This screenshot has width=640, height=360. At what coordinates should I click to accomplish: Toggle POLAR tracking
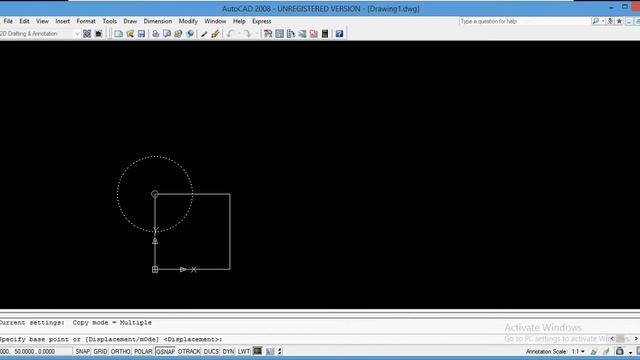pyautogui.click(x=143, y=351)
